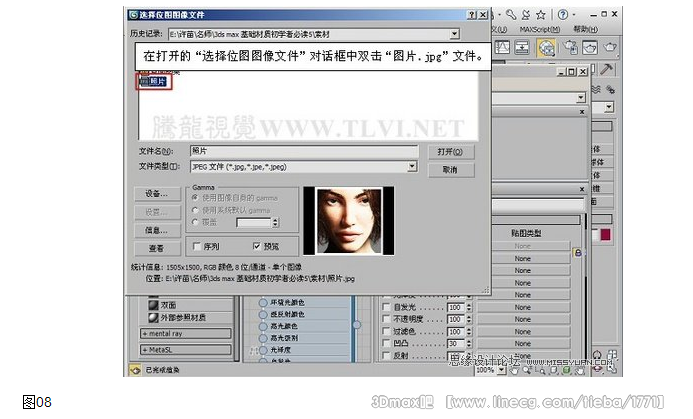This screenshot has width=693, height=419.
Task: Click the 高光颜色 input socket circle
Action: pyautogui.click(x=263, y=326)
